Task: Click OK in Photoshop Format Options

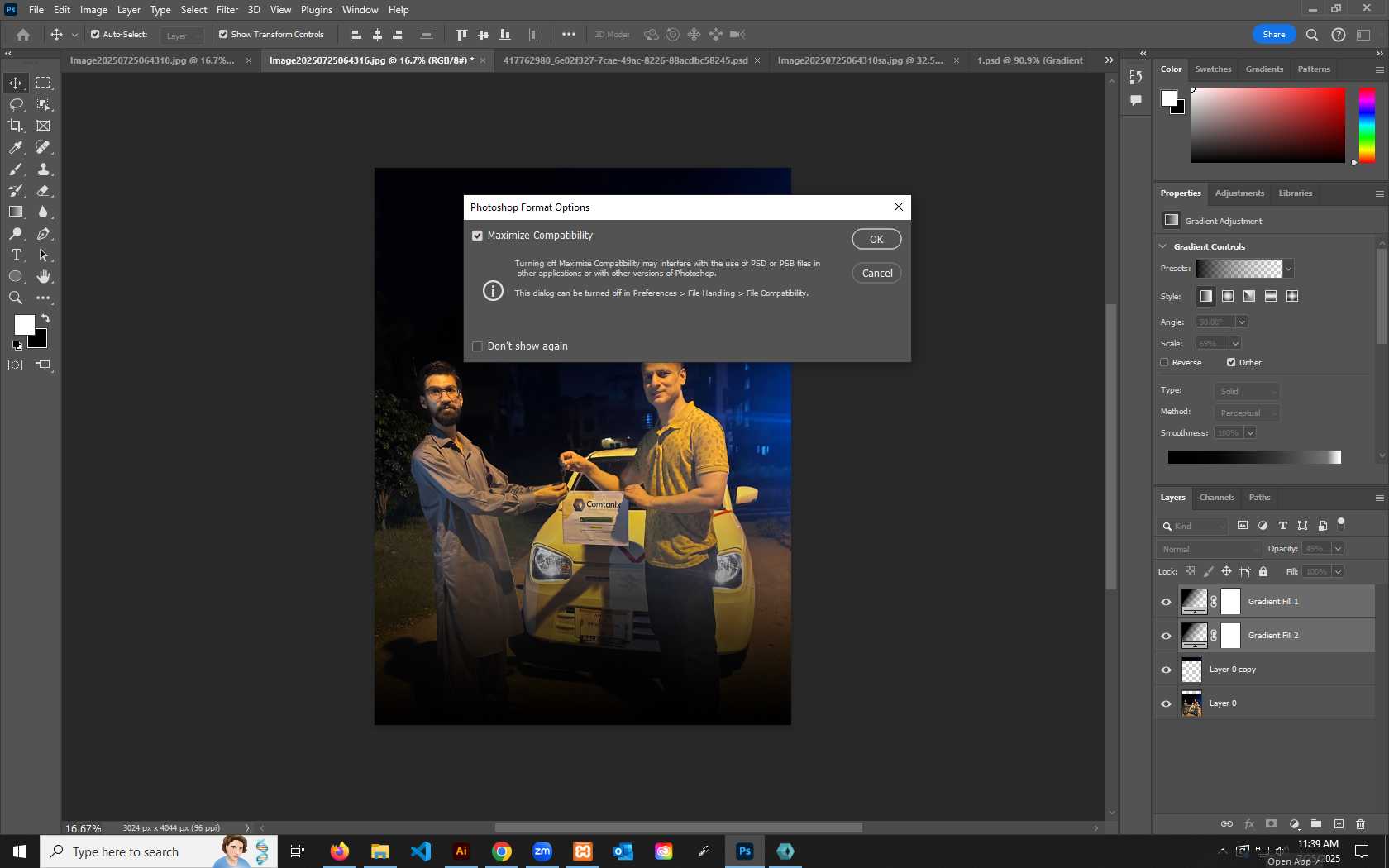Action: [x=876, y=239]
